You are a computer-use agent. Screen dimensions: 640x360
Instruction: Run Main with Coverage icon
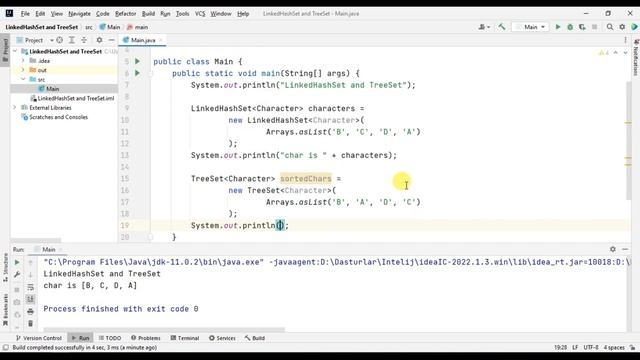pyautogui.click(x=582, y=27)
